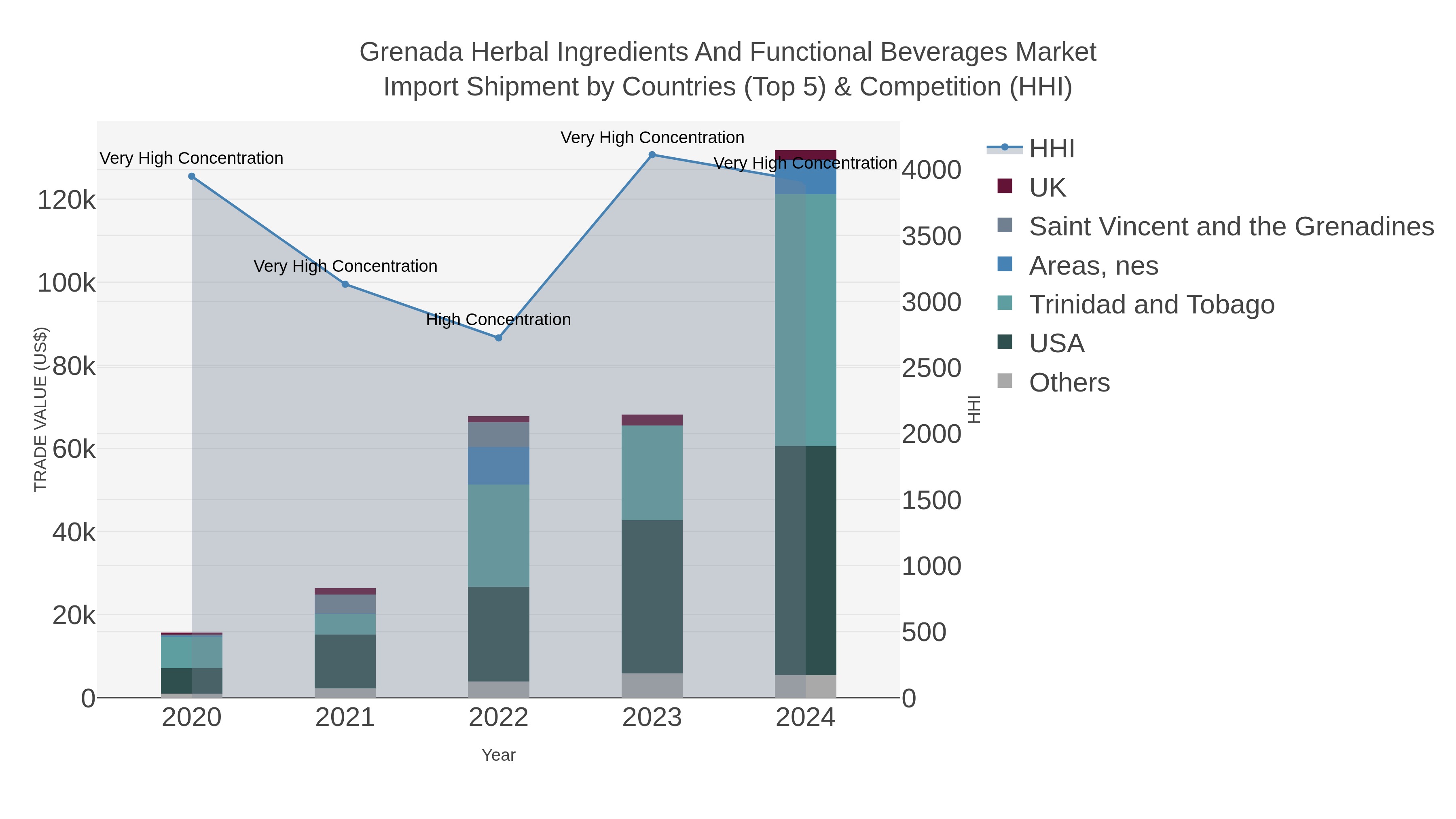
Task: Click the 2022 x-axis year label
Action: tap(499, 718)
